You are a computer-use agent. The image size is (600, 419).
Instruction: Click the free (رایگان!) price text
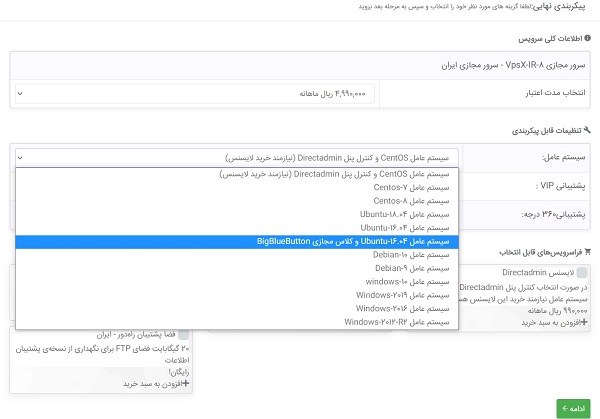coord(179,372)
